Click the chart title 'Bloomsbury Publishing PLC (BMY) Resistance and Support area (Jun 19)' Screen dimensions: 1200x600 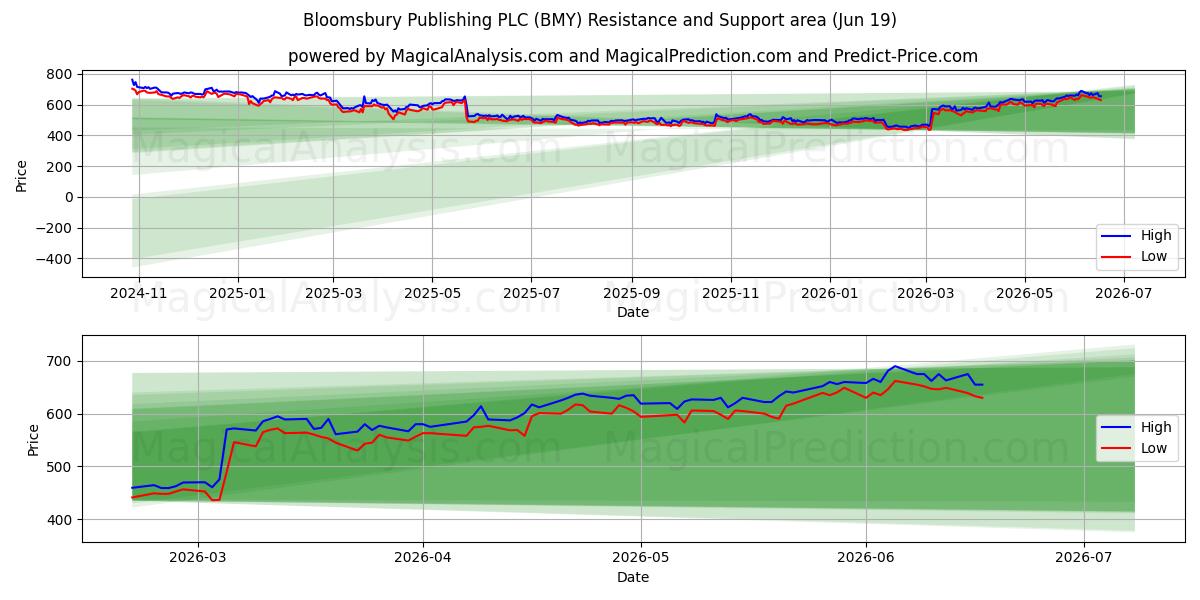(599, 20)
